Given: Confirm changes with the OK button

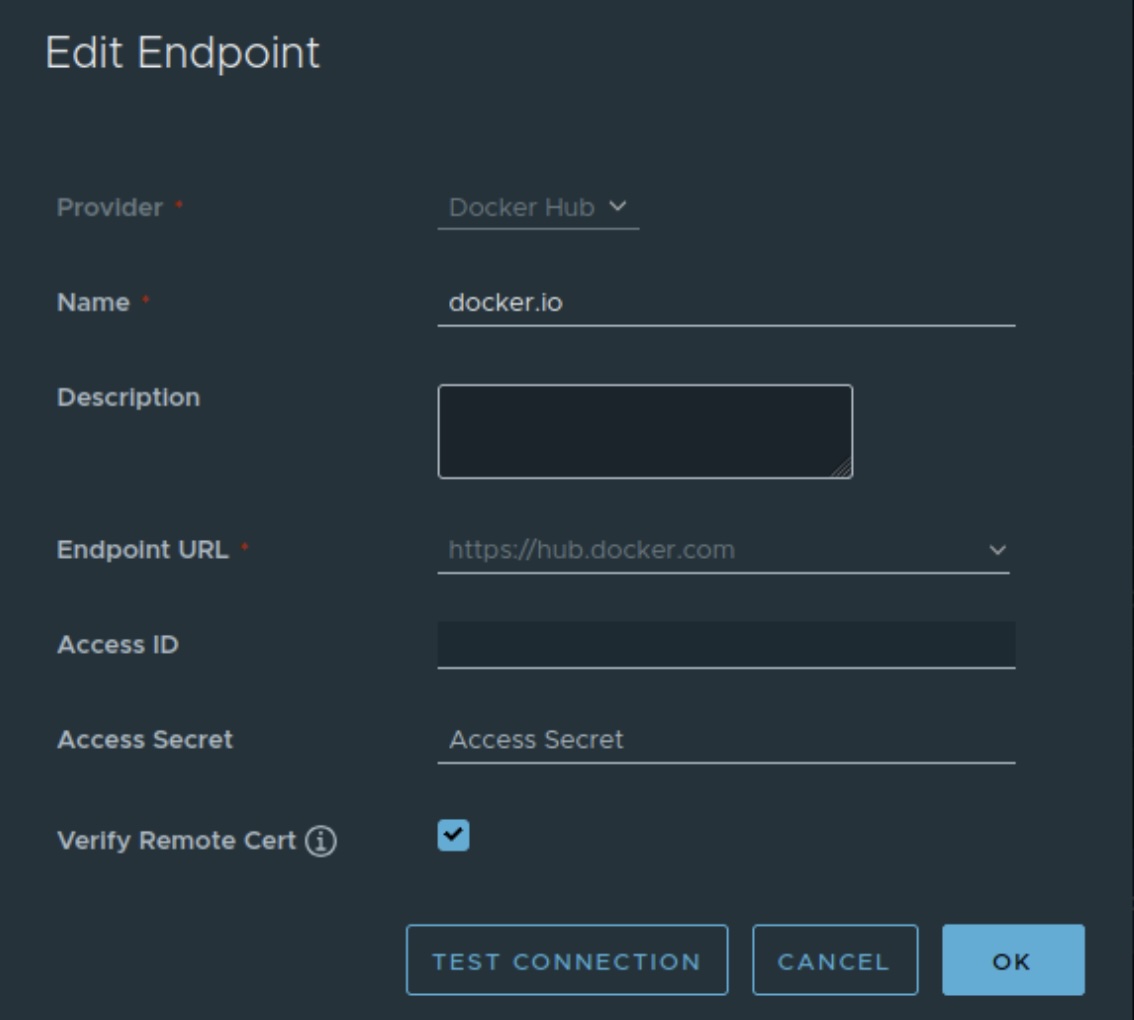Looking at the screenshot, I should [x=1012, y=962].
